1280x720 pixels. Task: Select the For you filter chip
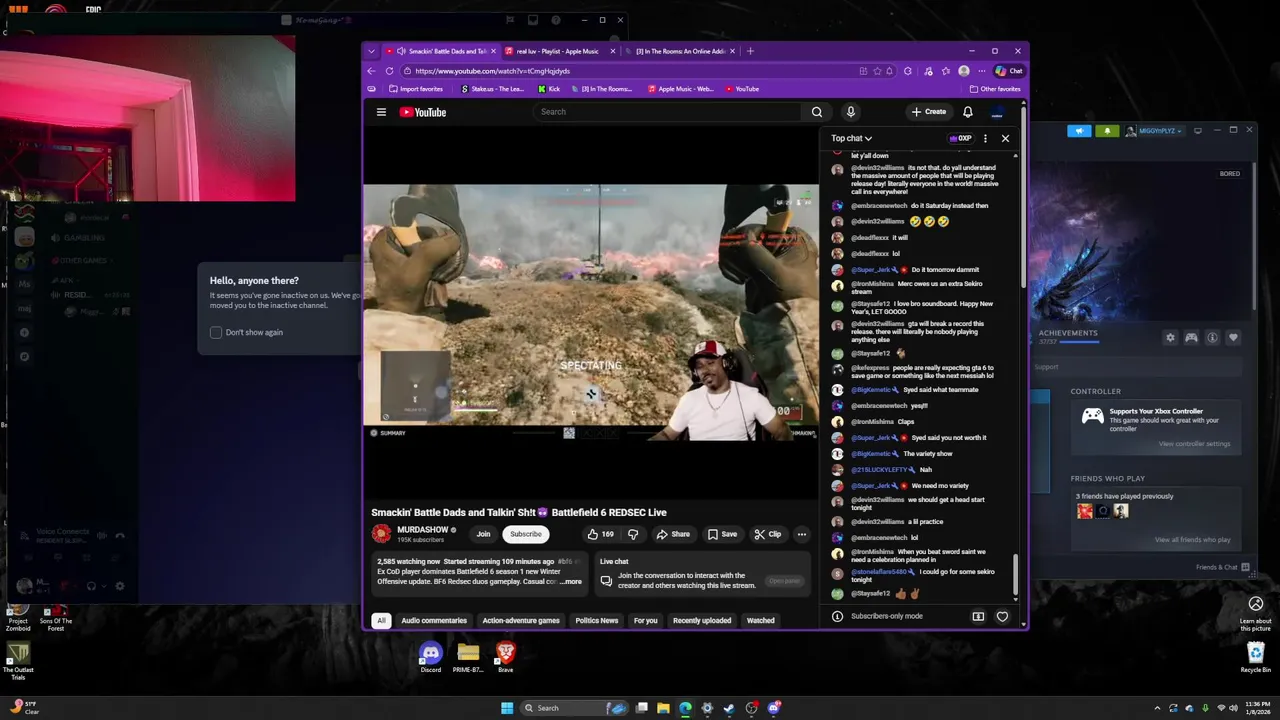tap(645, 621)
